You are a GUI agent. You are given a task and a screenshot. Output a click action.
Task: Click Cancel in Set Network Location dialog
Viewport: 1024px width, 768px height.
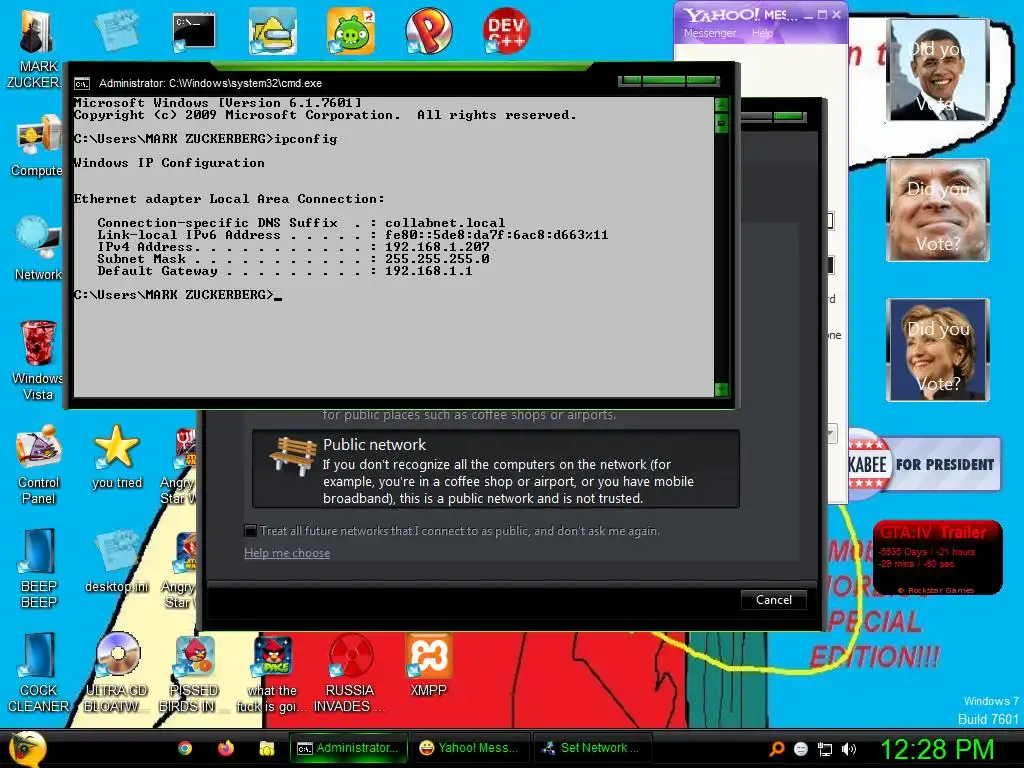774,600
